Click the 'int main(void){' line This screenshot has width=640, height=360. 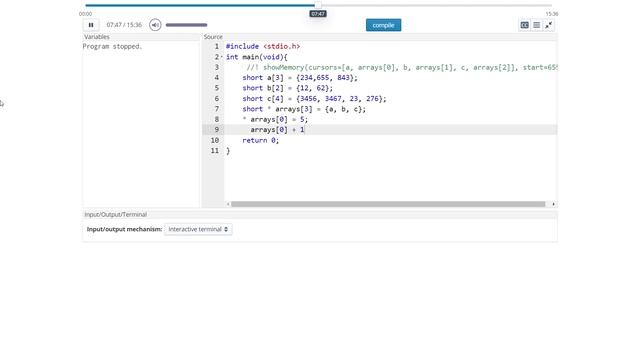click(x=257, y=57)
